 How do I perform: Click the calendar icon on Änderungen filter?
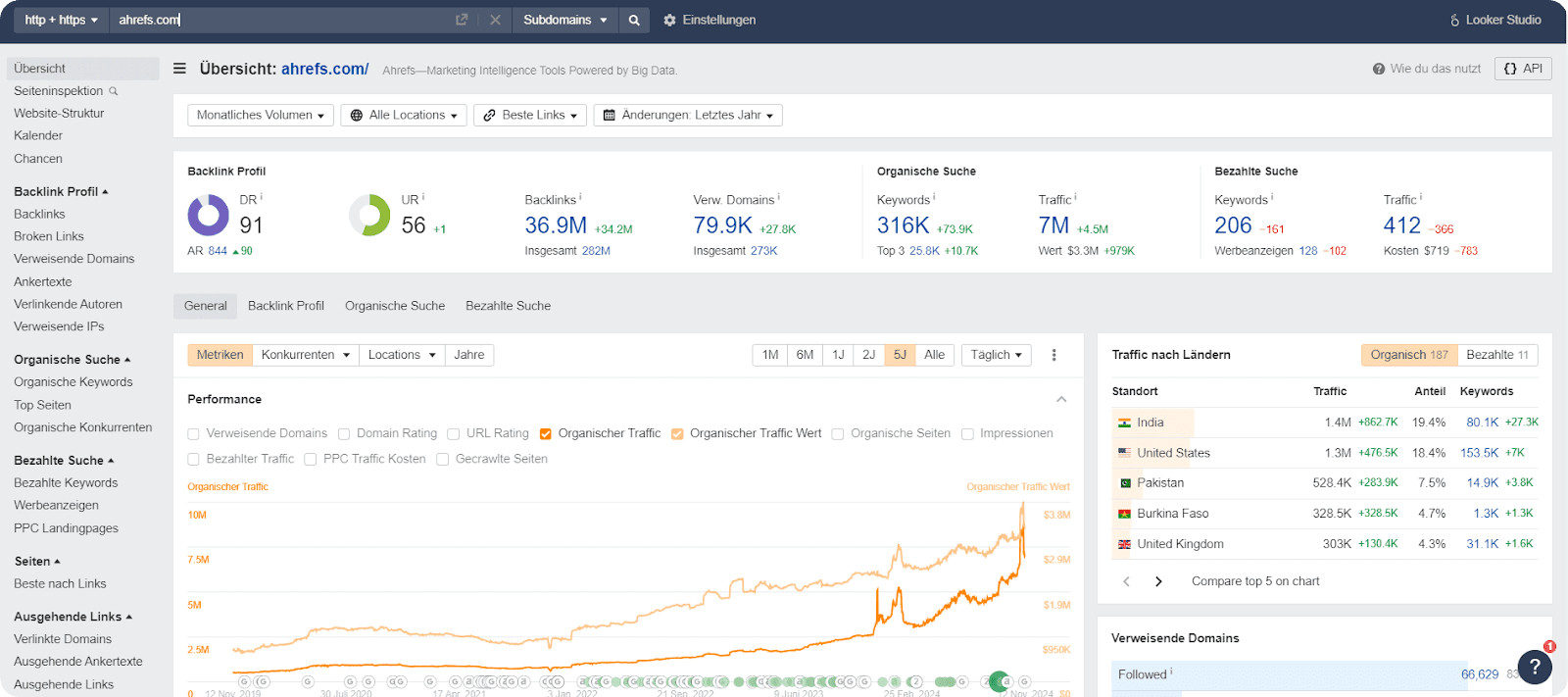pos(609,116)
